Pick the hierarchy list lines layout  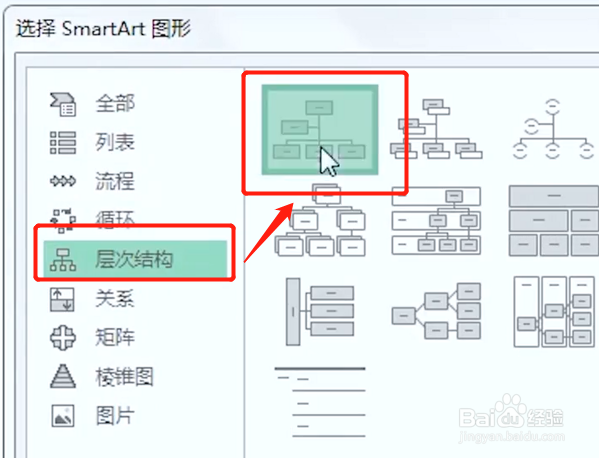click(x=320, y=402)
